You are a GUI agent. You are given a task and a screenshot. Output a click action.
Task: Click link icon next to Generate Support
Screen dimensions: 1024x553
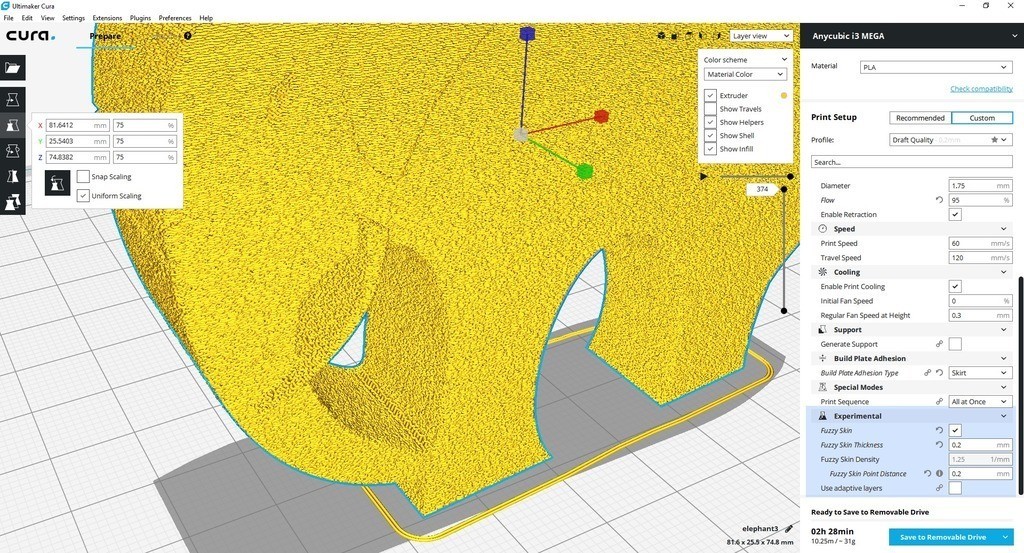[939, 344]
